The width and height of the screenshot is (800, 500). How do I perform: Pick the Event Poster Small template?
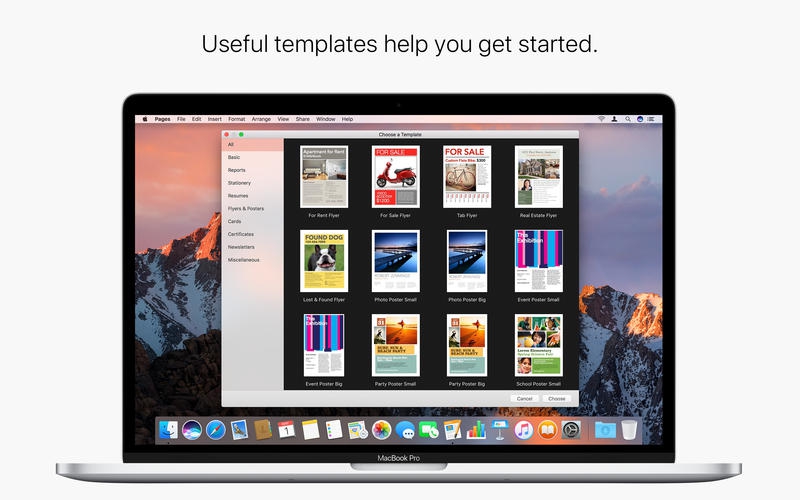(x=538, y=261)
